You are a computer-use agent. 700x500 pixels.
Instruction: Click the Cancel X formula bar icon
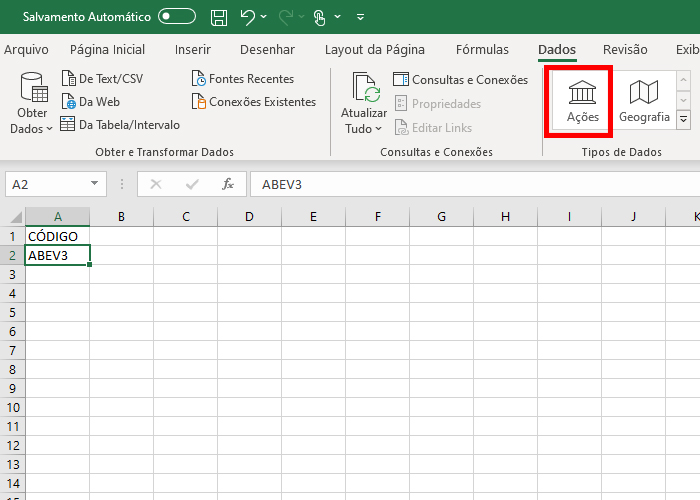click(x=156, y=184)
